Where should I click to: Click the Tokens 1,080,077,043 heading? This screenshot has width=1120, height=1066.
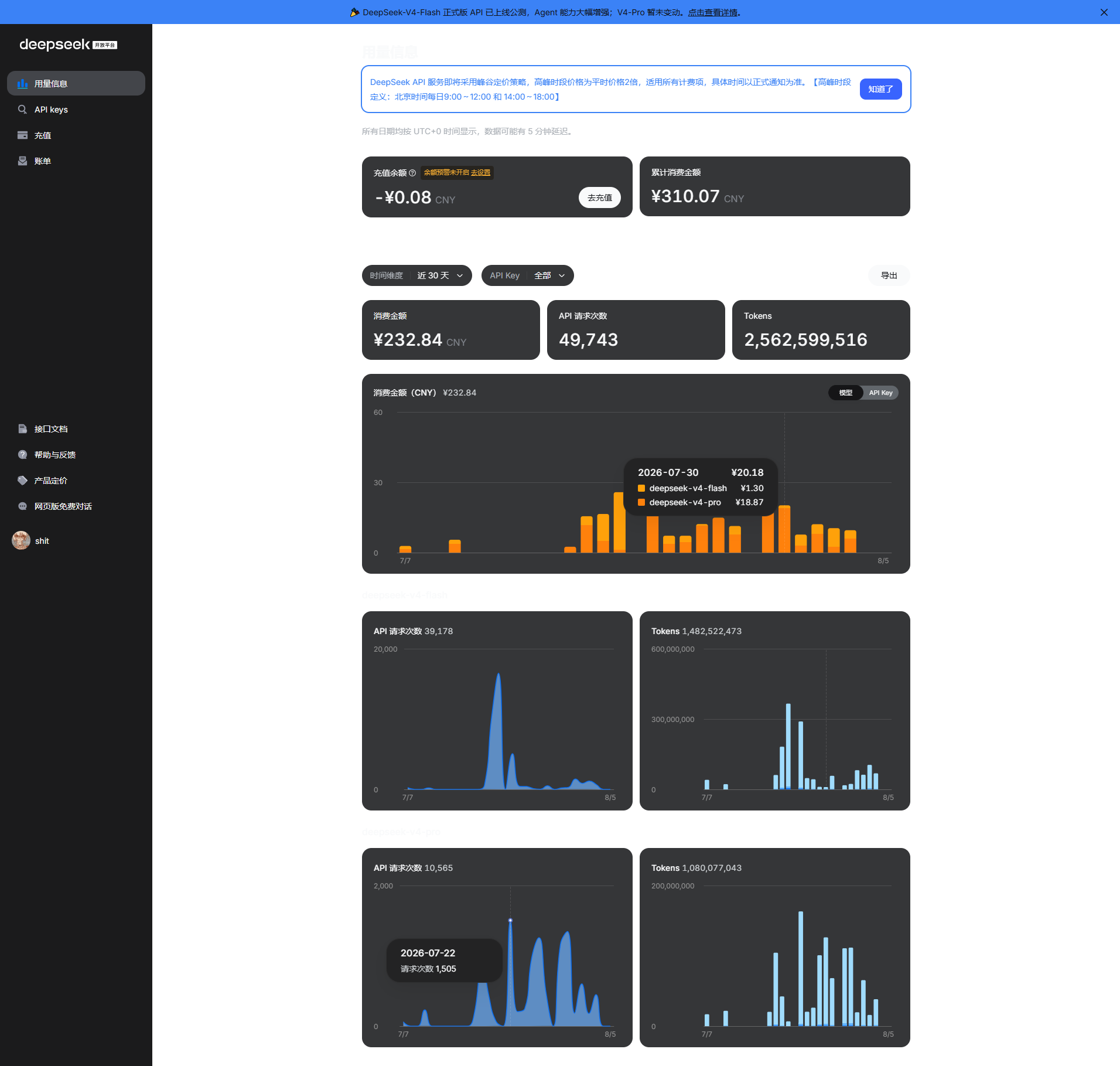click(x=696, y=868)
